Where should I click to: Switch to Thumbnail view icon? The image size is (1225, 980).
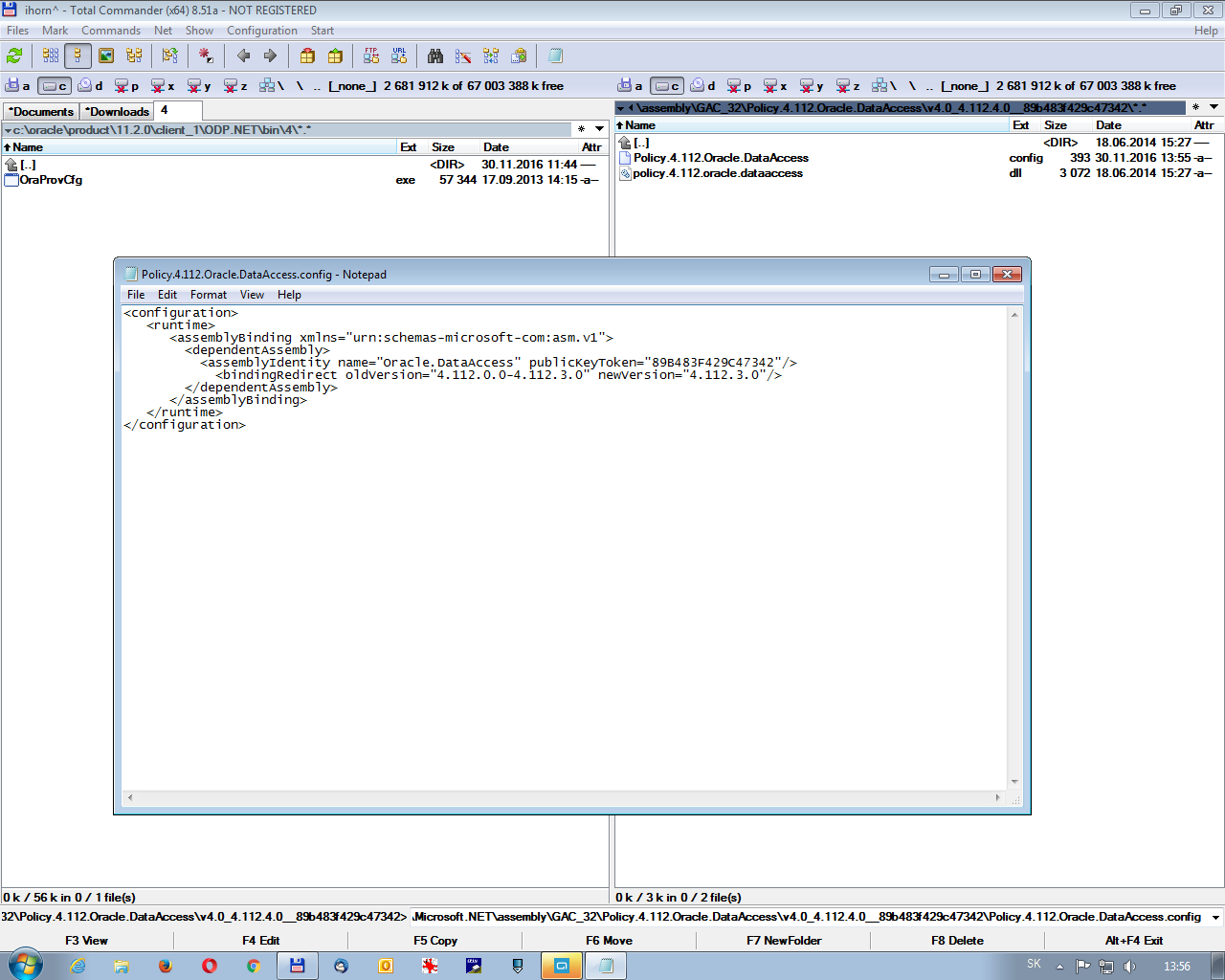106,56
